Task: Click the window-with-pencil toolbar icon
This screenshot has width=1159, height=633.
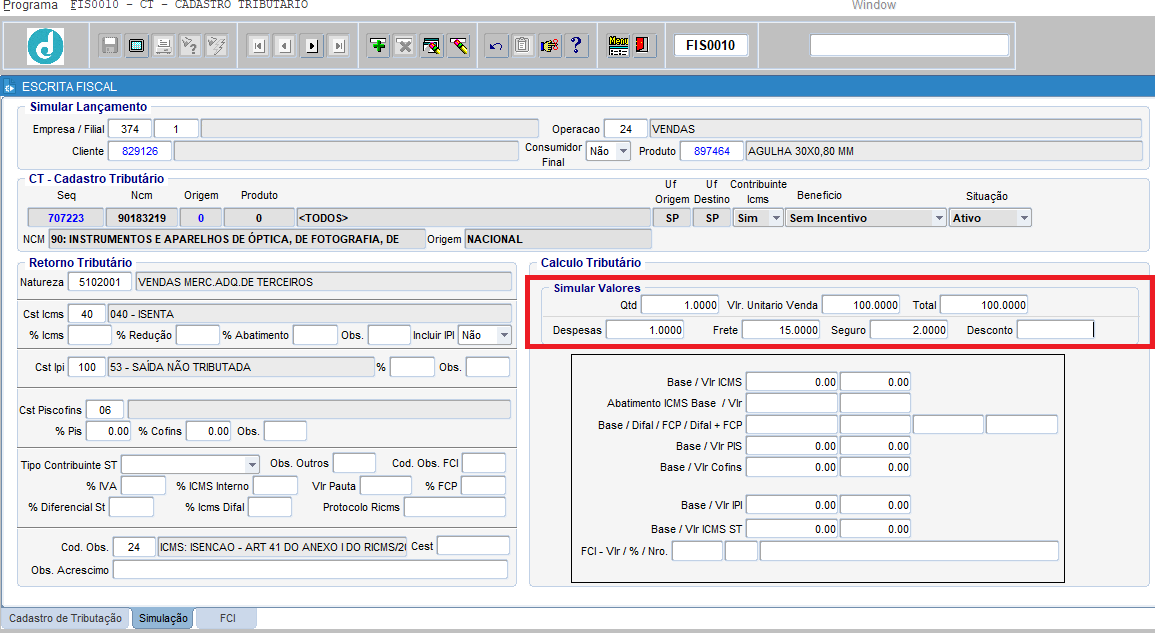Action: (432, 46)
